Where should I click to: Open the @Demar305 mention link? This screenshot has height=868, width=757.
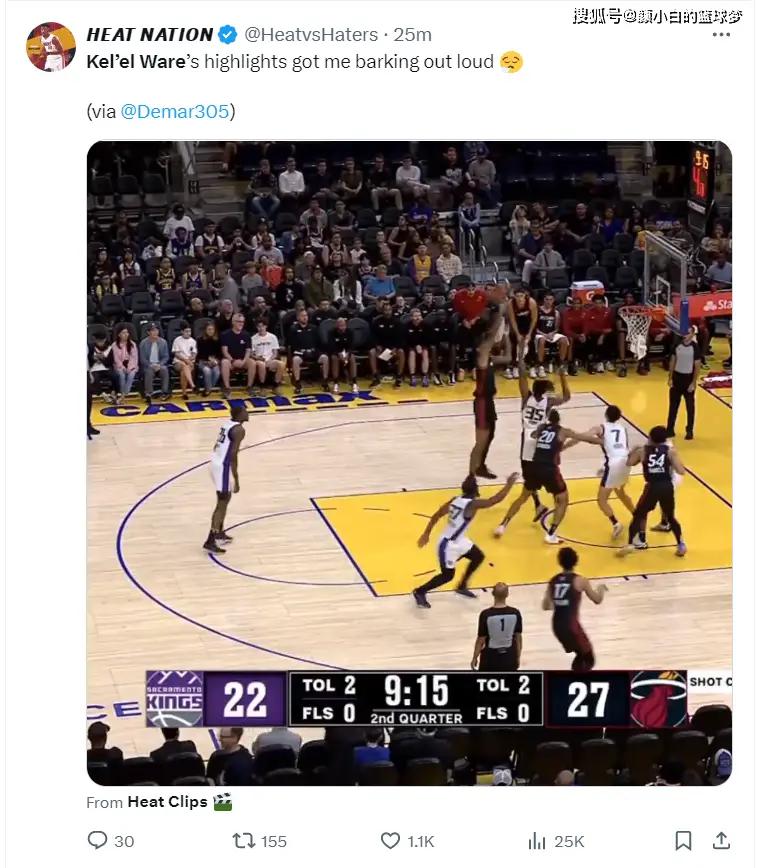pos(175,111)
